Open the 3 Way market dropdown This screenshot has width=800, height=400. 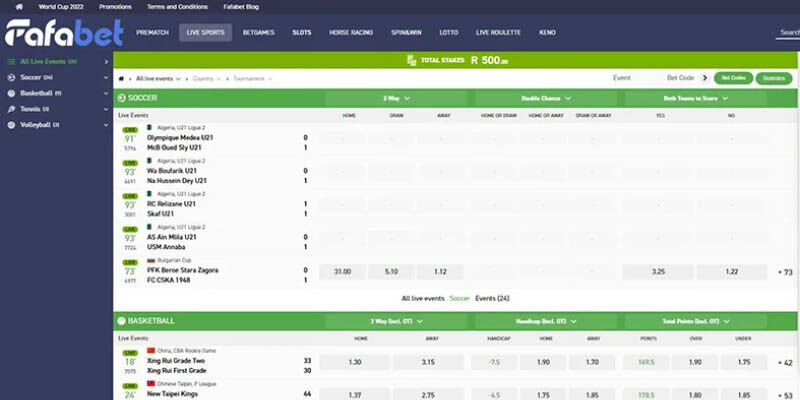[398, 98]
